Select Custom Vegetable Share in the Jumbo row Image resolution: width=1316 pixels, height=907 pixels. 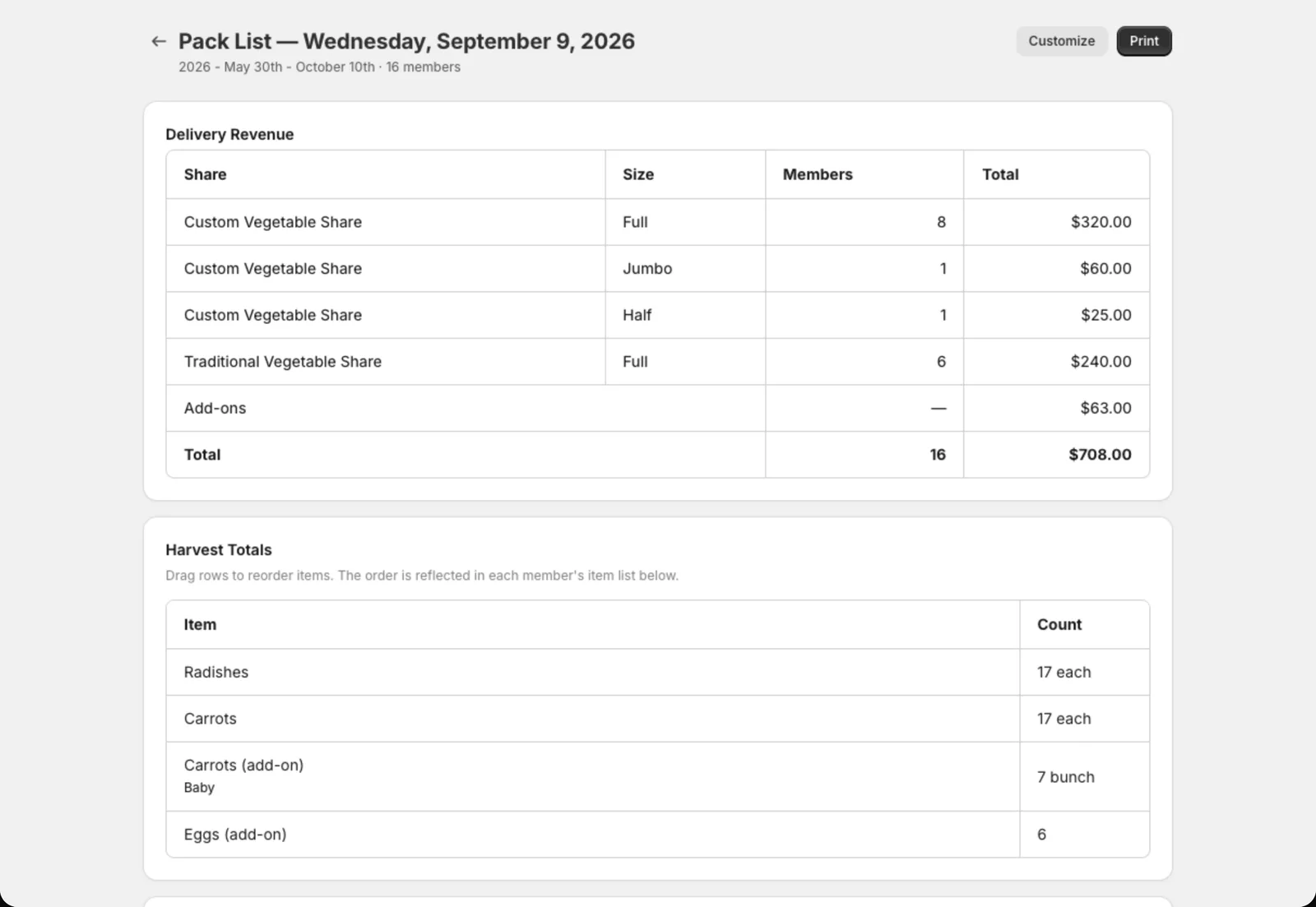coord(273,269)
